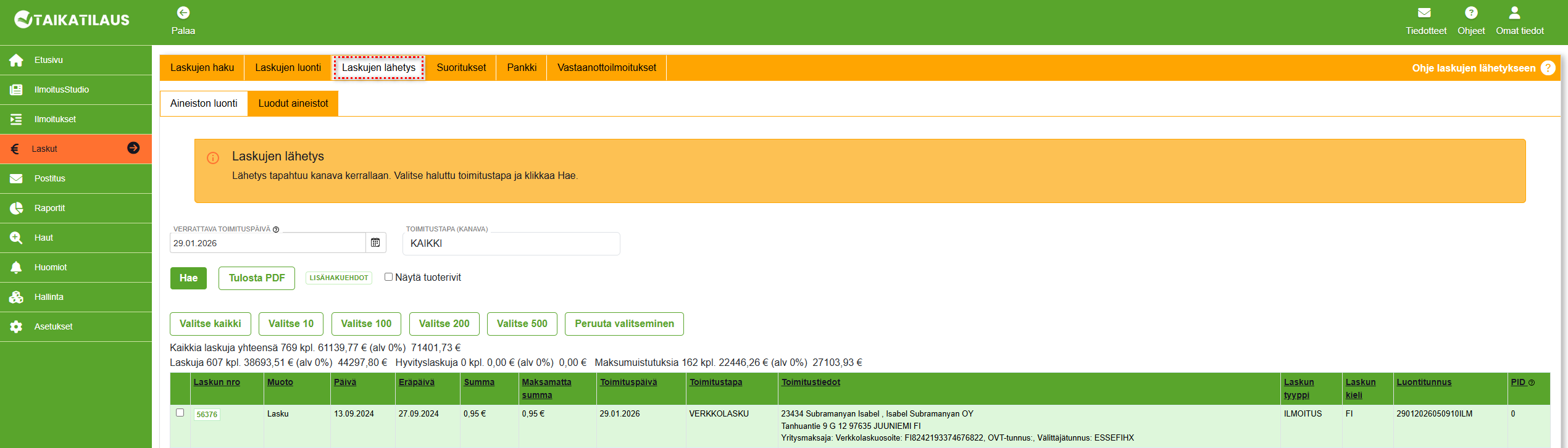The image size is (1568, 448).
Task: Open Omat tiedot user icon
Action: coord(1514,13)
